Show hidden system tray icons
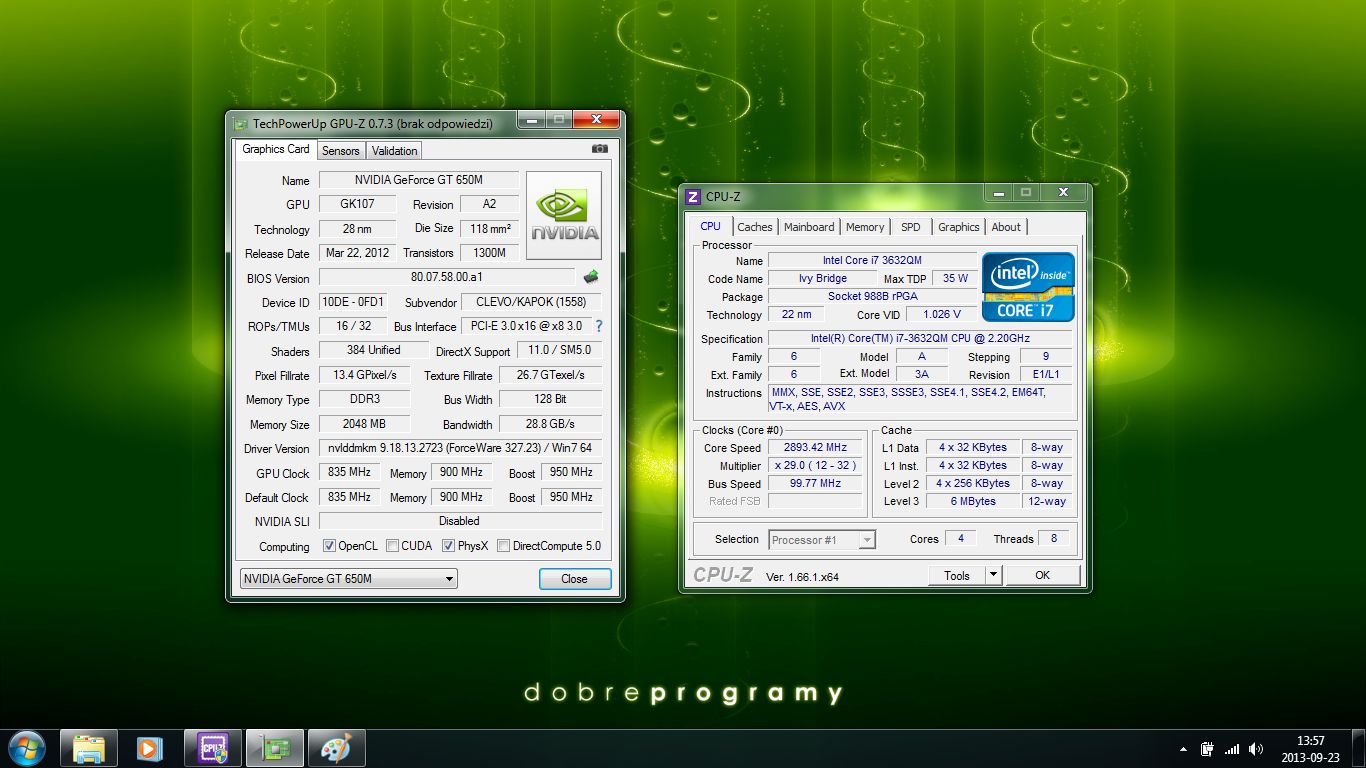 [1184, 749]
